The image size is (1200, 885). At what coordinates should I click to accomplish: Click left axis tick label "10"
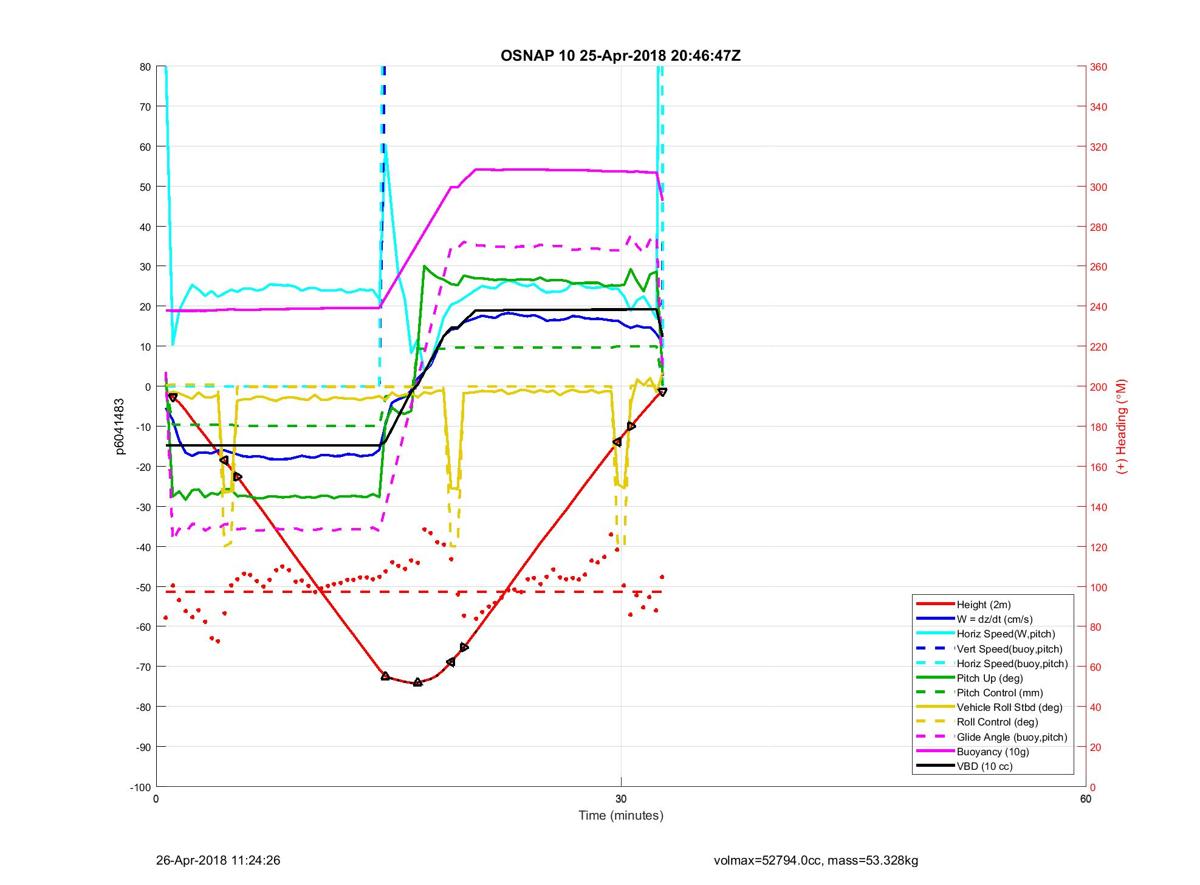pyautogui.click(x=144, y=347)
